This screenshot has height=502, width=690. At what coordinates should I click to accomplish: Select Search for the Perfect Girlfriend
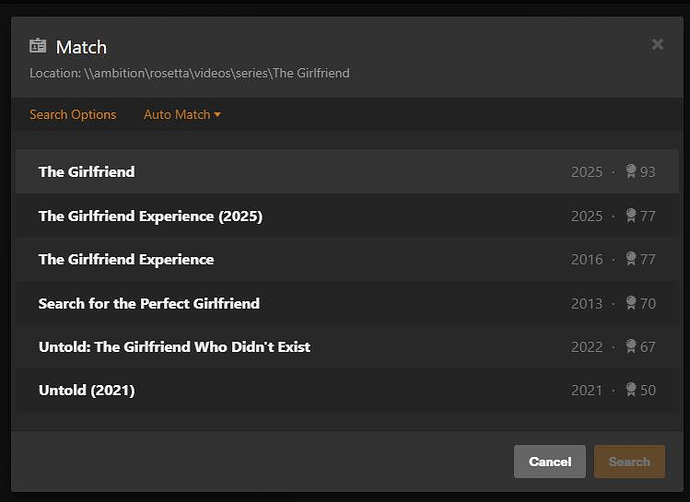[149, 303]
